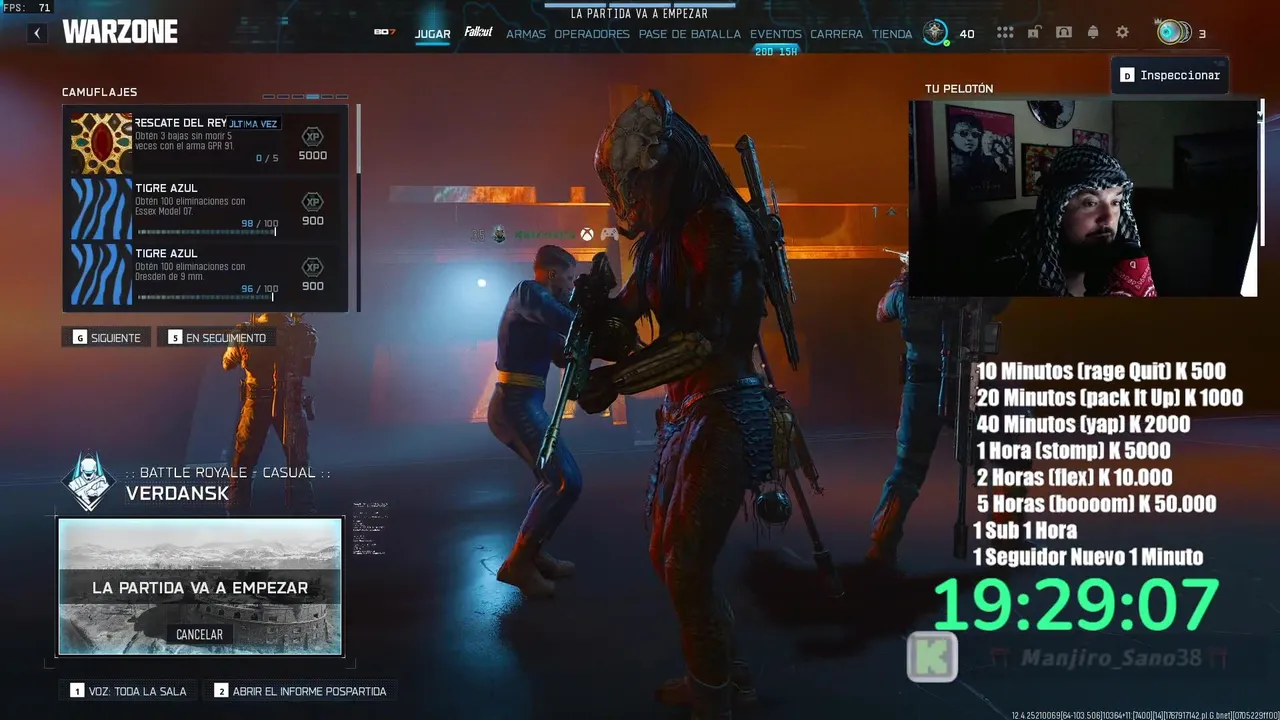The height and width of the screenshot is (720, 1280).
Task: Open the PASE DE BATALLA tab
Action: coord(690,34)
